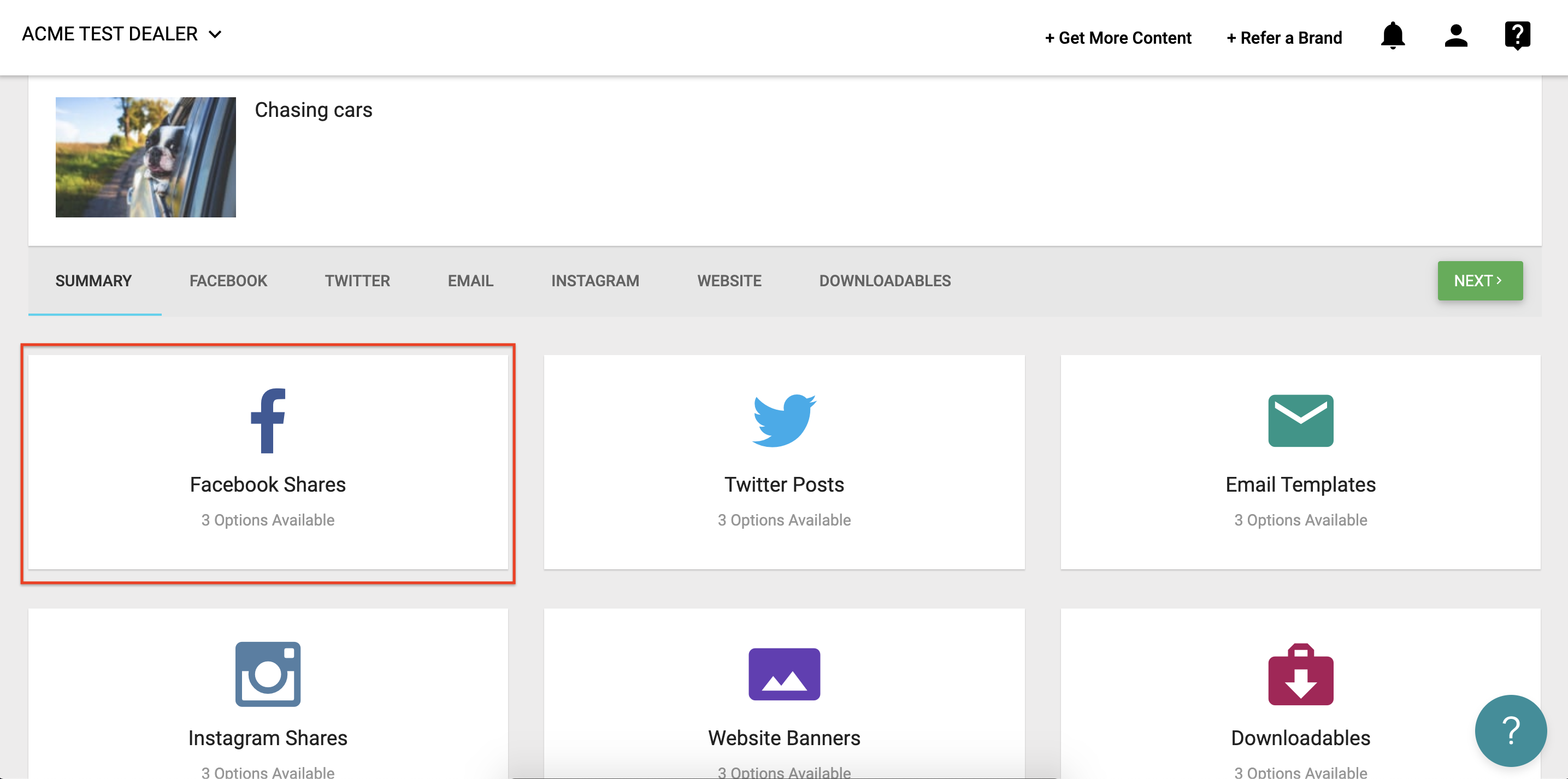The height and width of the screenshot is (779, 1568).
Task: Click the help question-mark icon in header
Action: (x=1517, y=36)
